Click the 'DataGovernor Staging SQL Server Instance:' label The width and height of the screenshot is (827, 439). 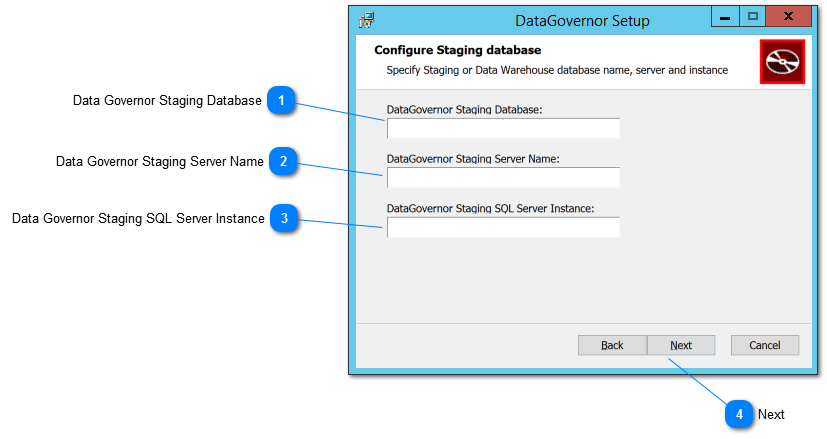click(x=491, y=208)
